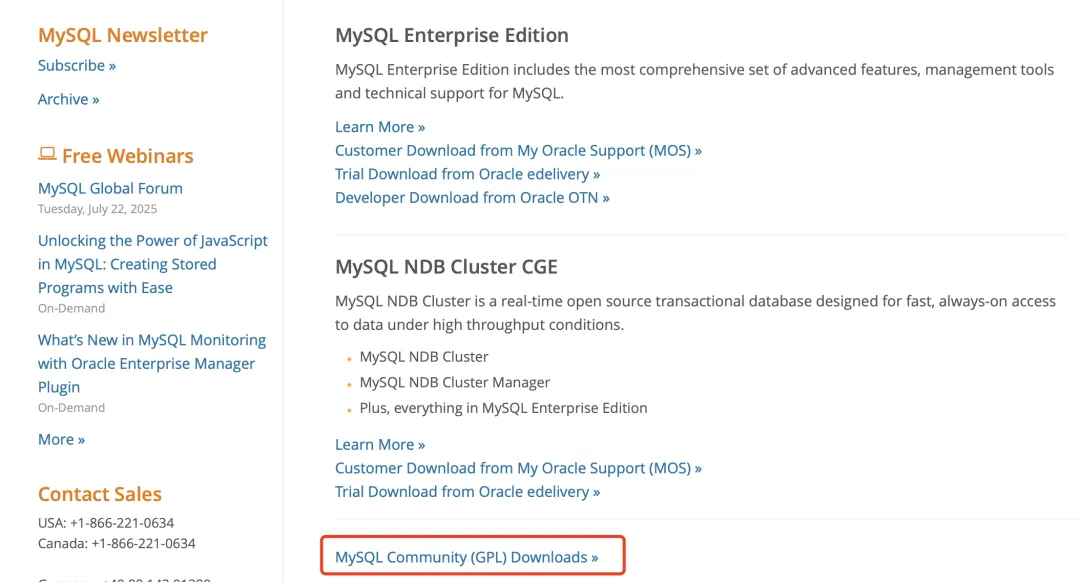Image resolution: width=1080 pixels, height=582 pixels.
Task: Click Learn More under MySQL Enterprise Edition
Action: click(x=380, y=127)
